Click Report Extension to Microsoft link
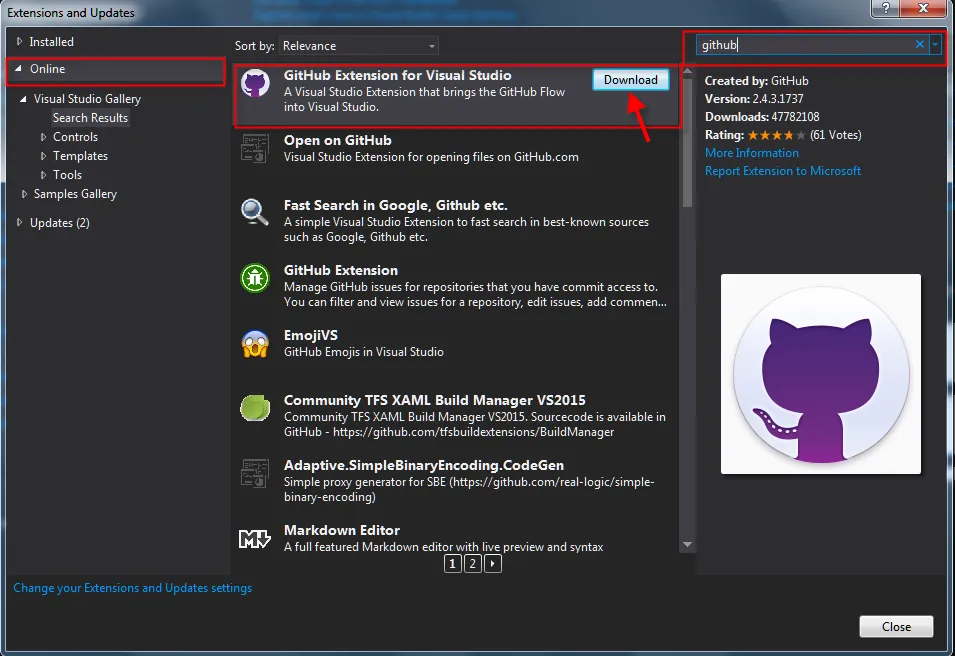This screenshot has height=656, width=955. [783, 171]
